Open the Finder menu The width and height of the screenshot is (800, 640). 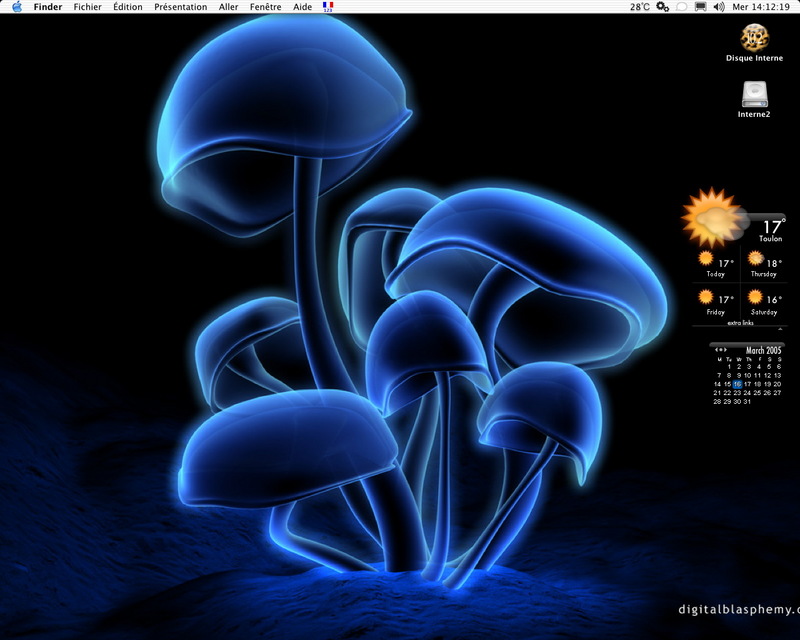coord(47,7)
